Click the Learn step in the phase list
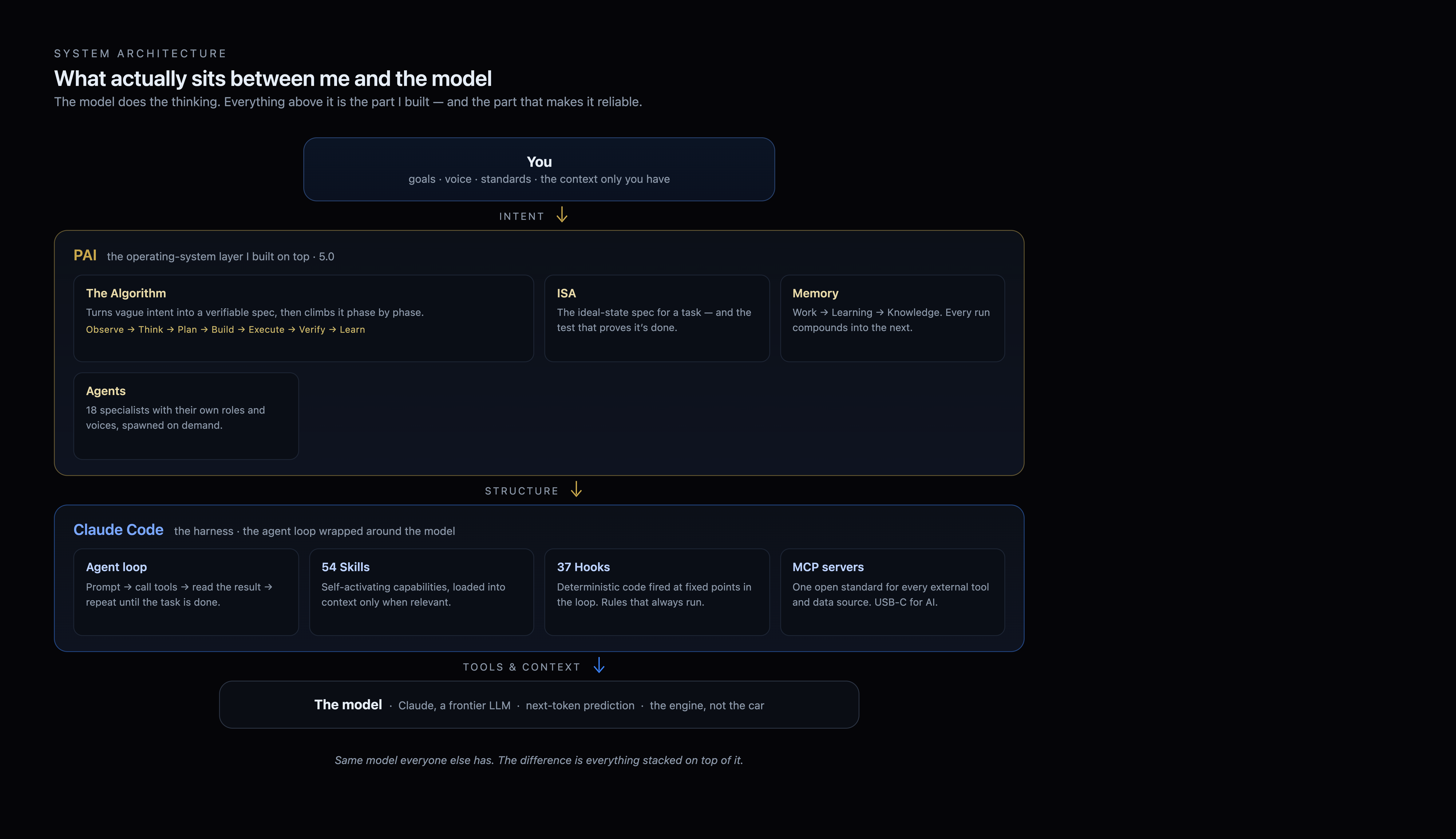The height and width of the screenshot is (839, 1456). (352, 330)
